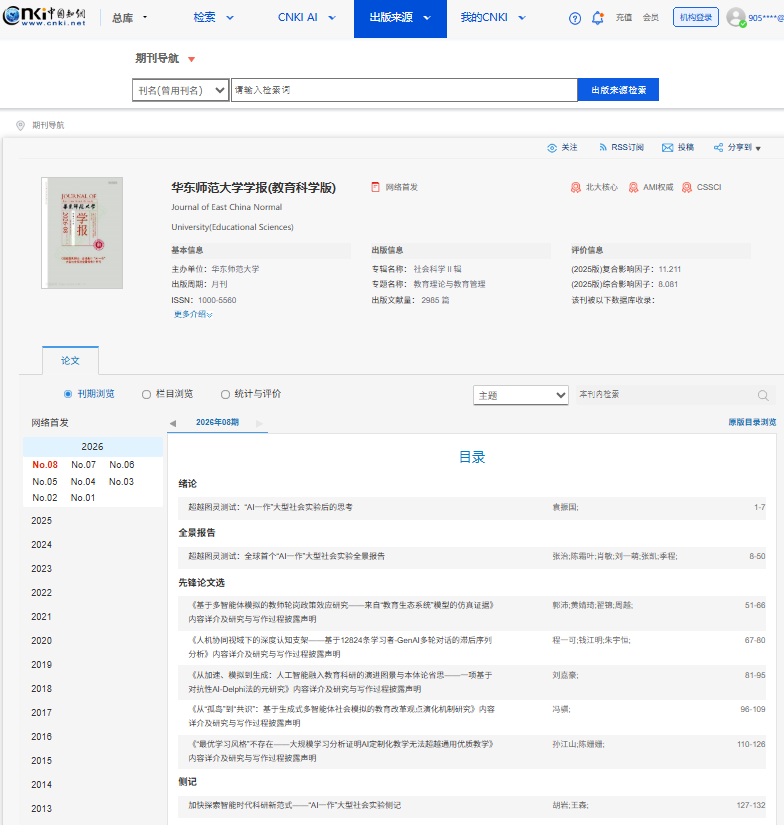The image size is (784, 825).
Task: Expand the 2024 year entry
Action: click(x=42, y=545)
